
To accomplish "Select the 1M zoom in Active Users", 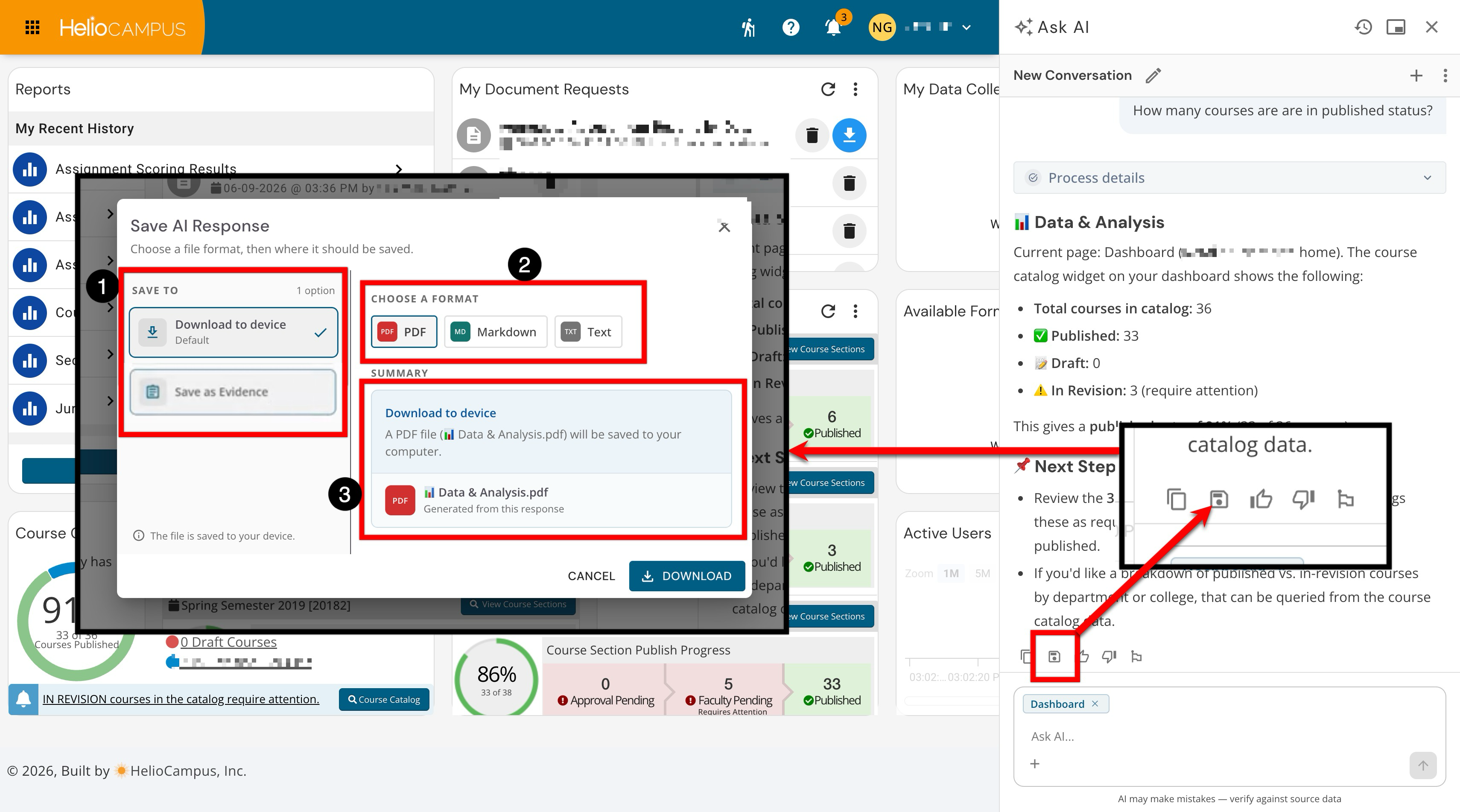I will pos(951,573).
